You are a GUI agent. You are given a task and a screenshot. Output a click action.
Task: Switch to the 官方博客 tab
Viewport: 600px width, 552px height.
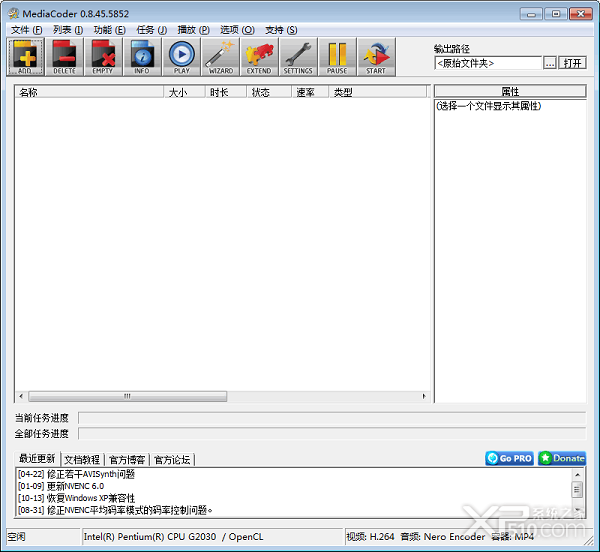(x=127, y=459)
